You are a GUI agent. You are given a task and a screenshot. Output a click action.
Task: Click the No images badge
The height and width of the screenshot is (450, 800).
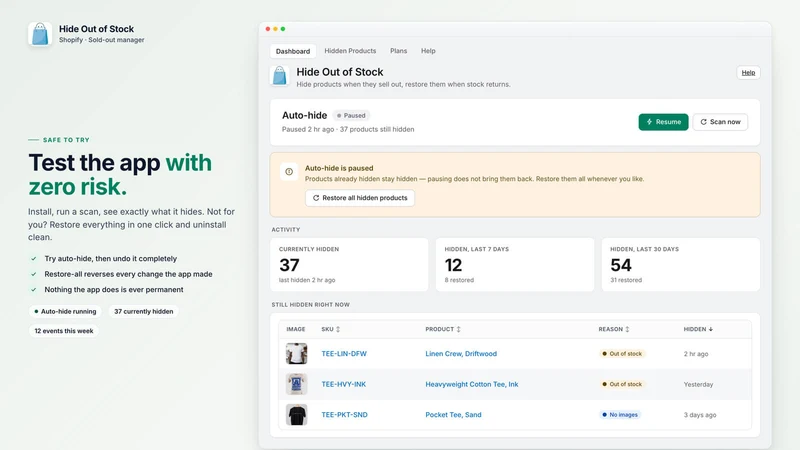pyautogui.click(x=620, y=415)
